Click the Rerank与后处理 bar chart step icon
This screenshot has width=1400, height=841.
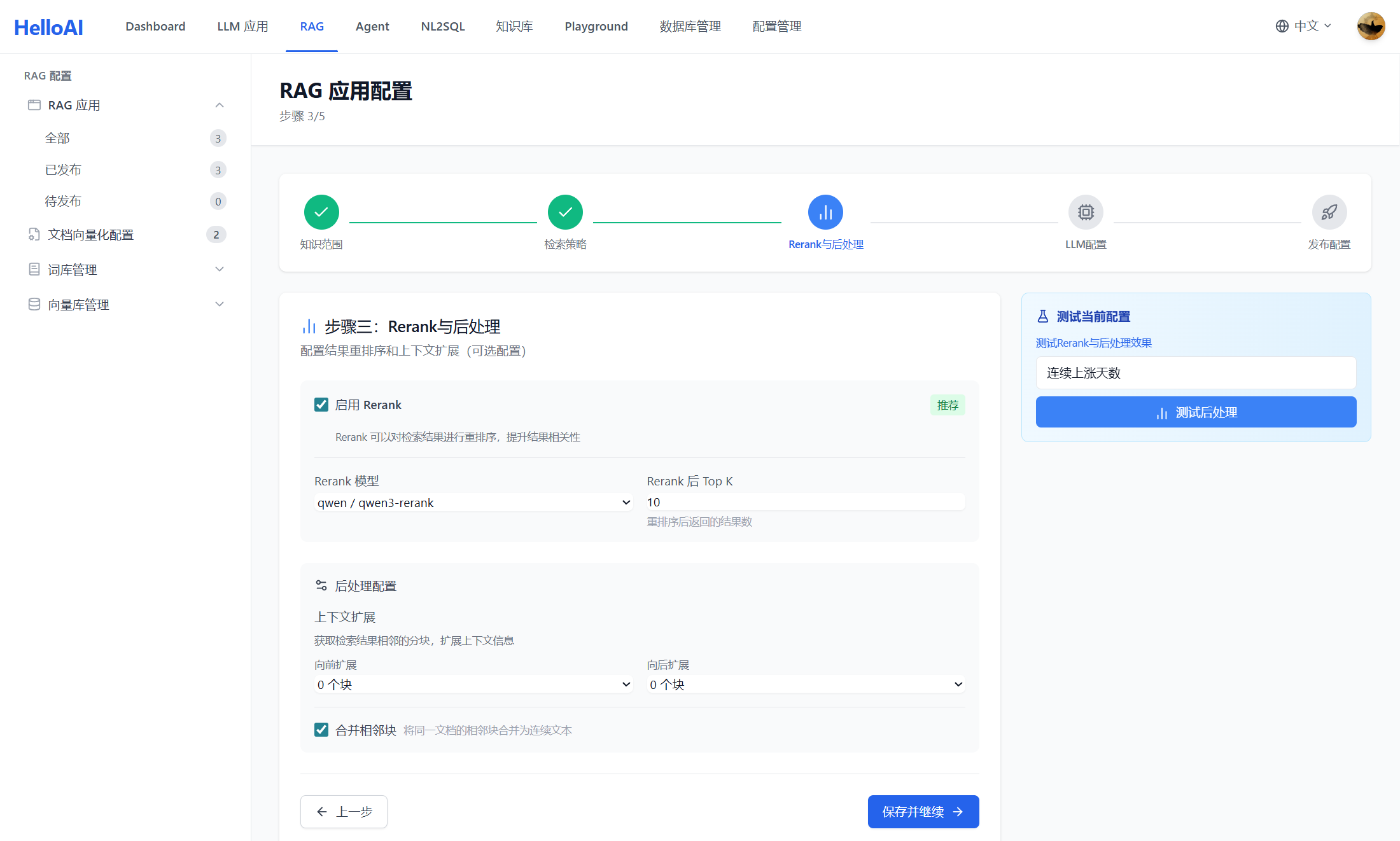coord(825,212)
